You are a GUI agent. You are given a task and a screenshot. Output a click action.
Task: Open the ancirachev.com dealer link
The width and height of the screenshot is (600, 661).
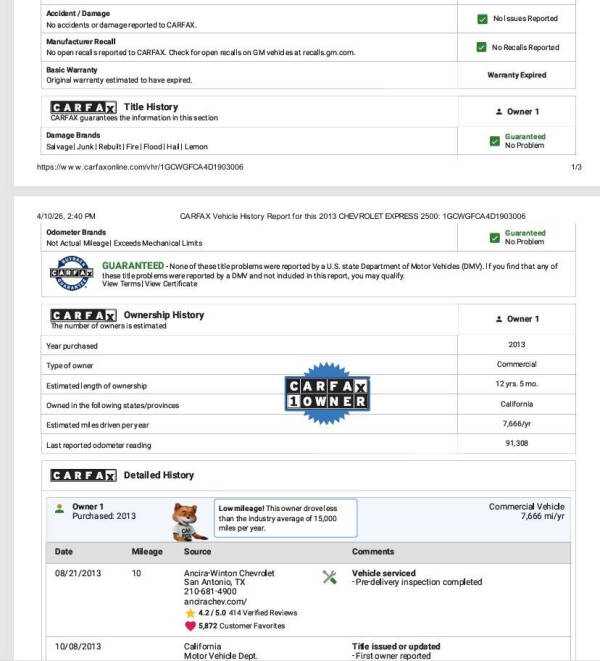click(215, 602)
